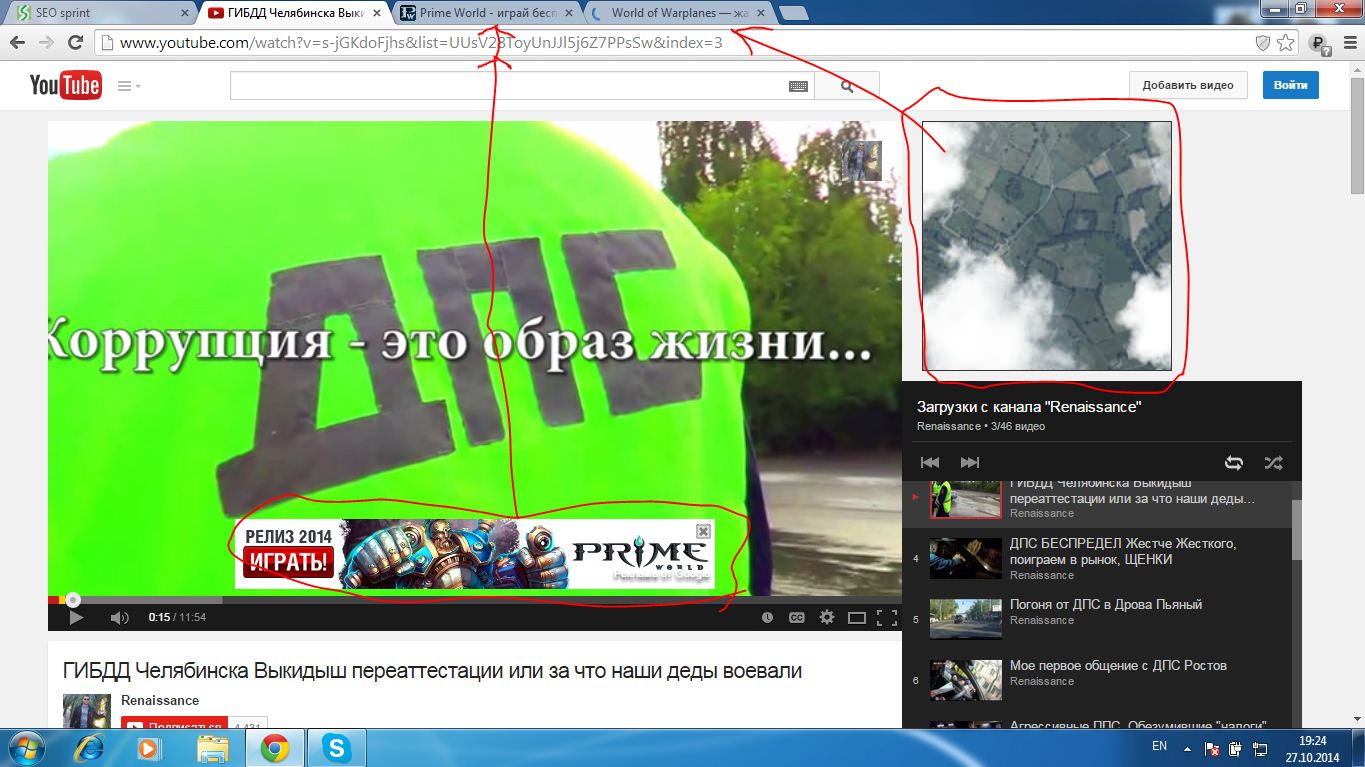Open the ruble extension icon
The image size is (1365, 767).
coord(1319,44)
